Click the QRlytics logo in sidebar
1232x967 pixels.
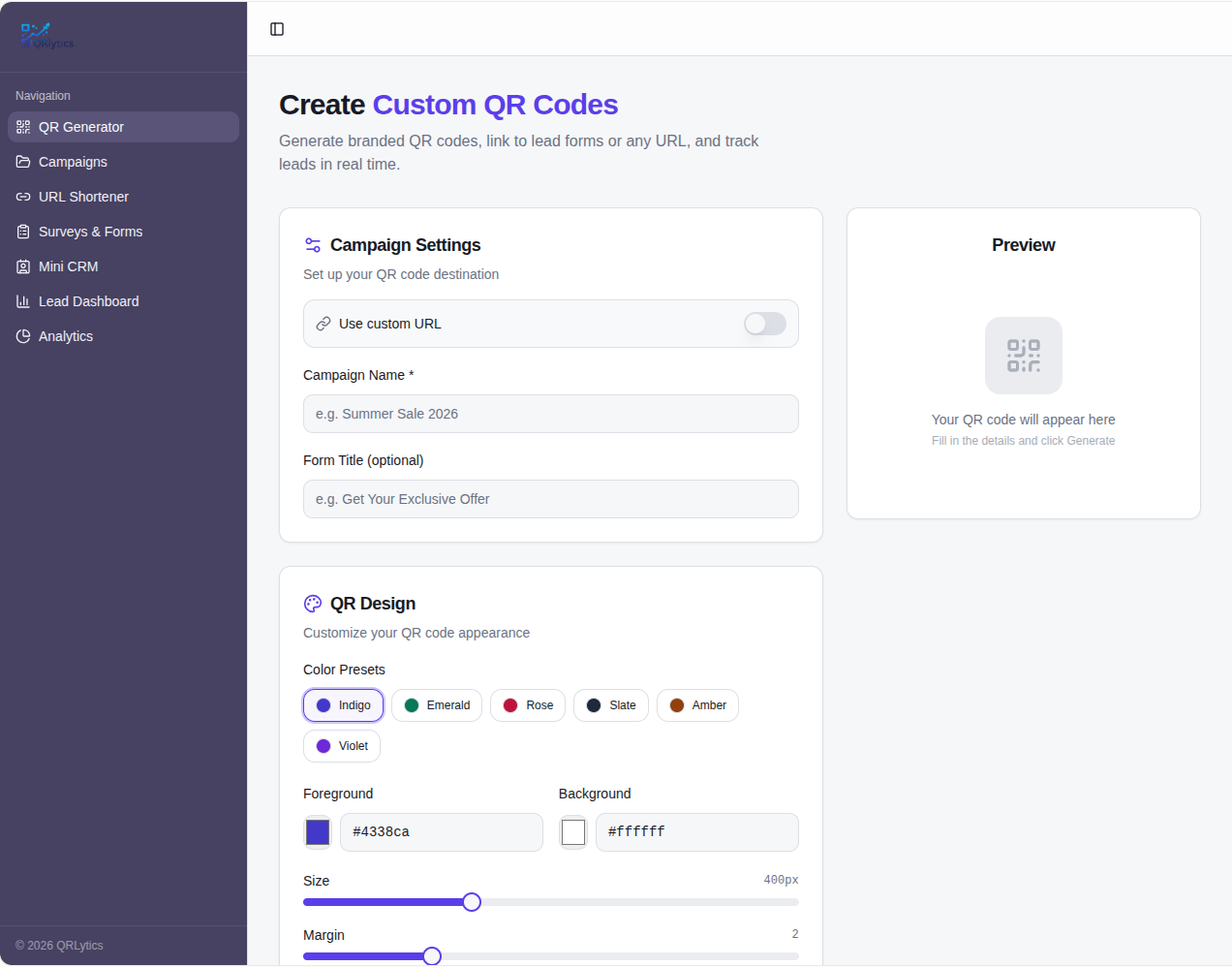46,36
